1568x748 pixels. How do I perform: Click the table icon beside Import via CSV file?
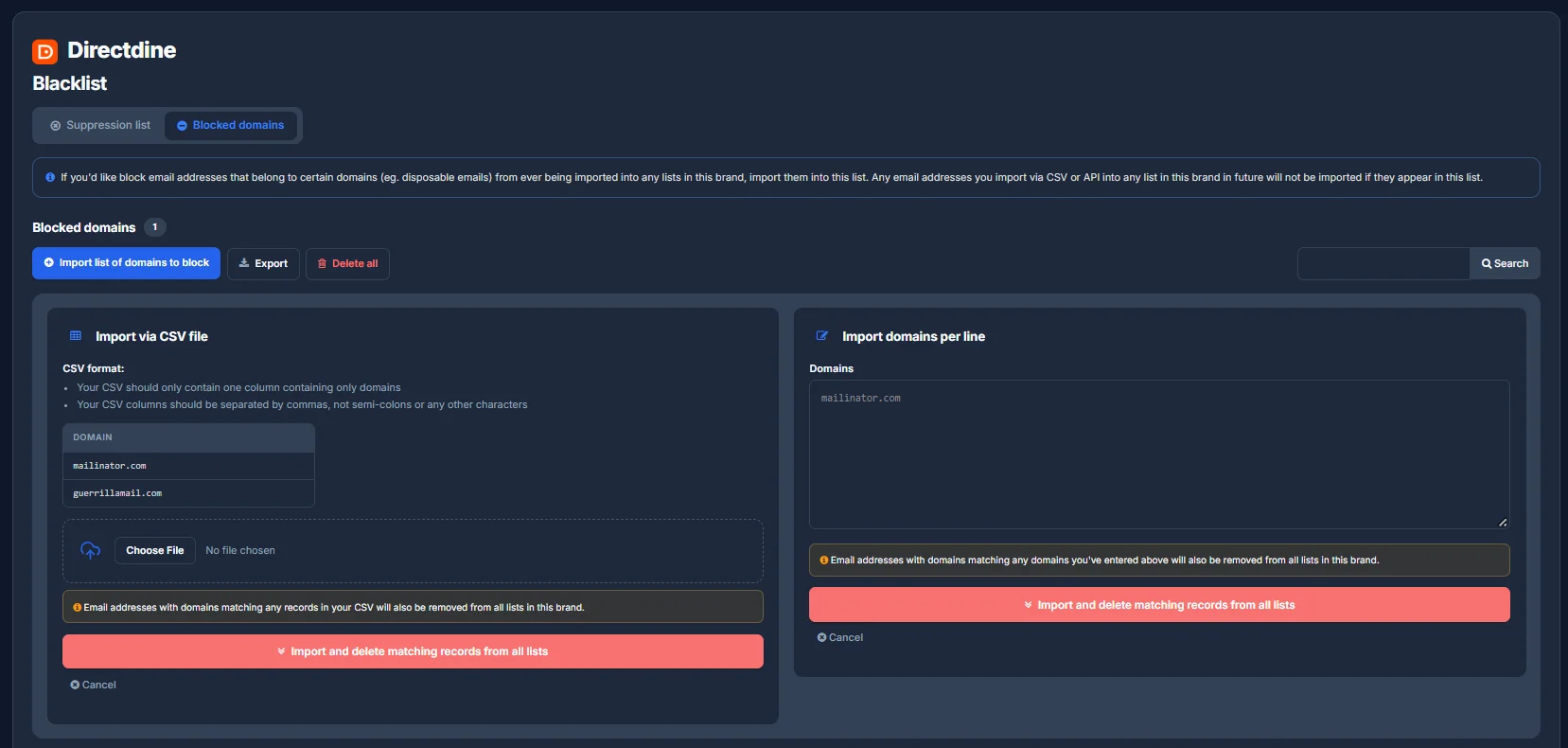(76, 336)
